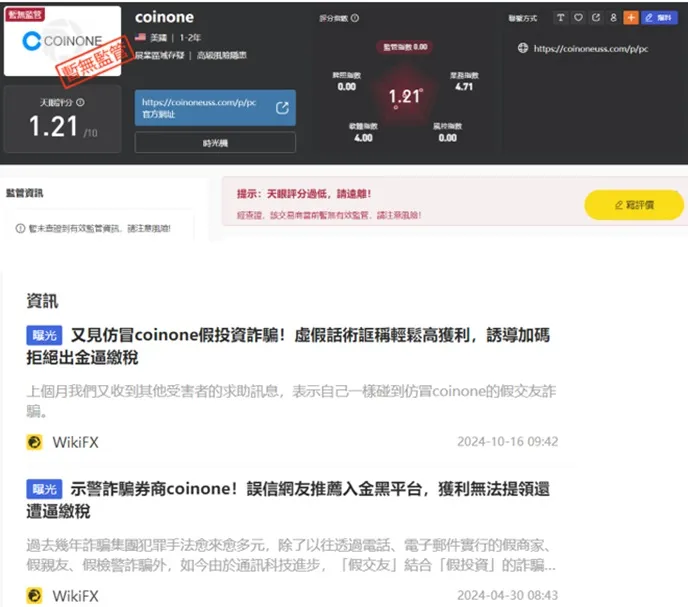The height and width of the screenshot is (607, 688).
Task: Open article warning about fraud broker coinone
Action: 288,500
